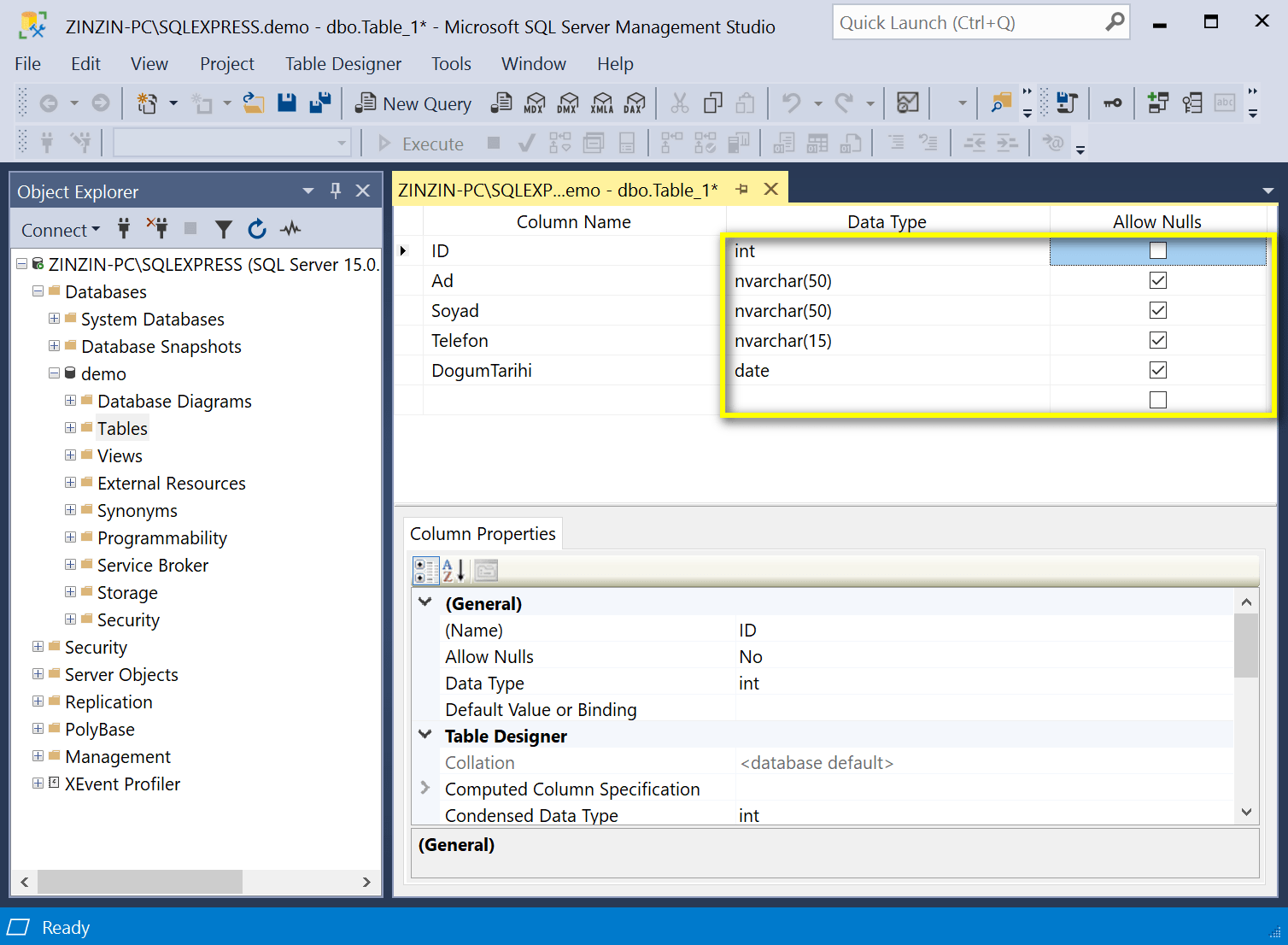Check Allow Nulls in the empty row
The image size is (1288, 945).
point(1158,400)
